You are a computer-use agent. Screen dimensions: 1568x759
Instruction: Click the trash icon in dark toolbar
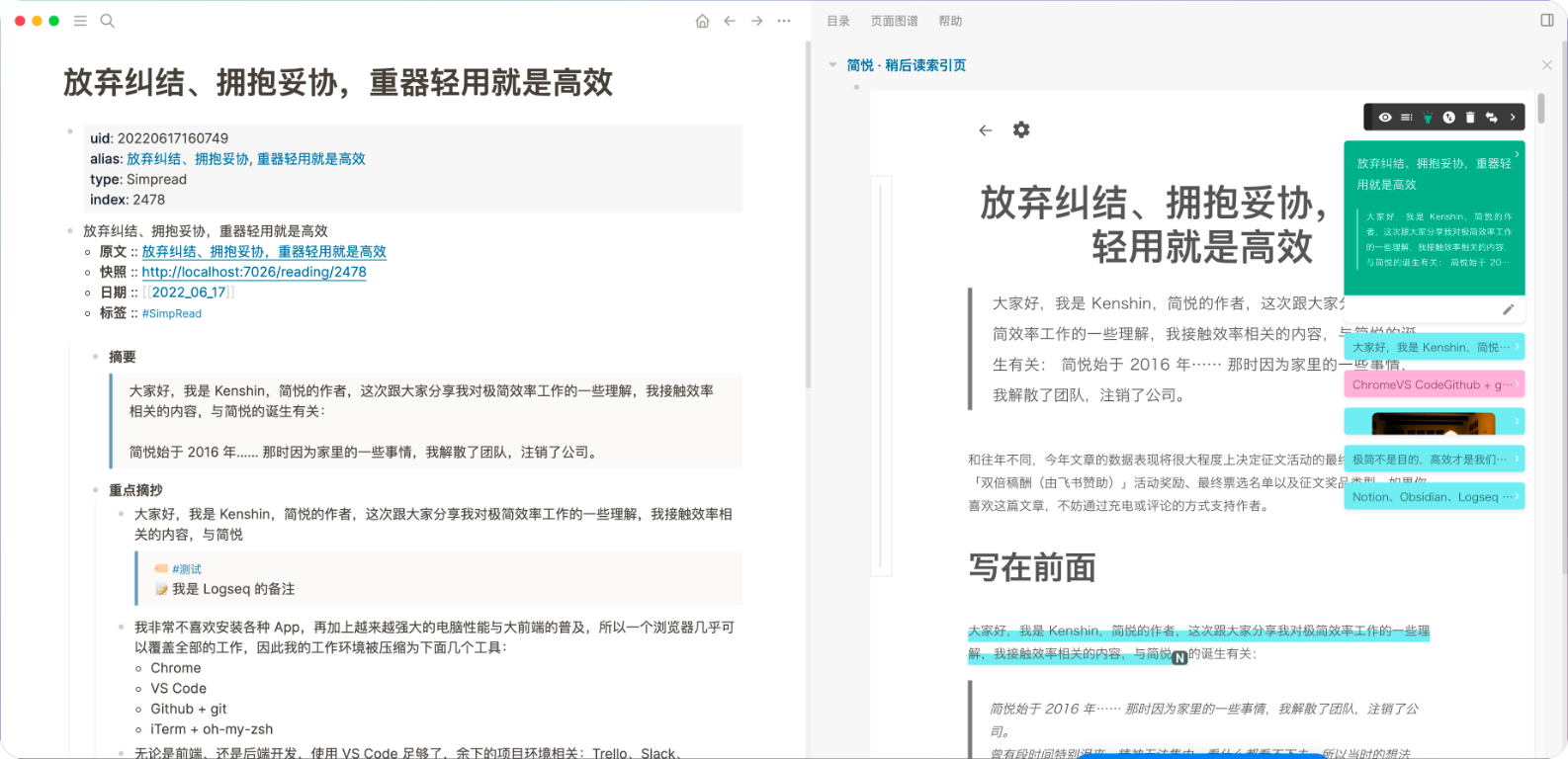1470,117
